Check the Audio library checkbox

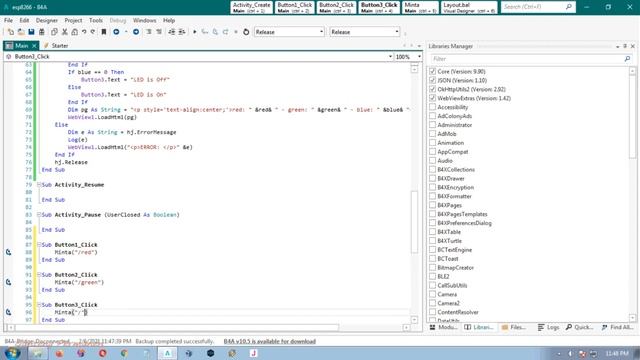coord(432,161)
